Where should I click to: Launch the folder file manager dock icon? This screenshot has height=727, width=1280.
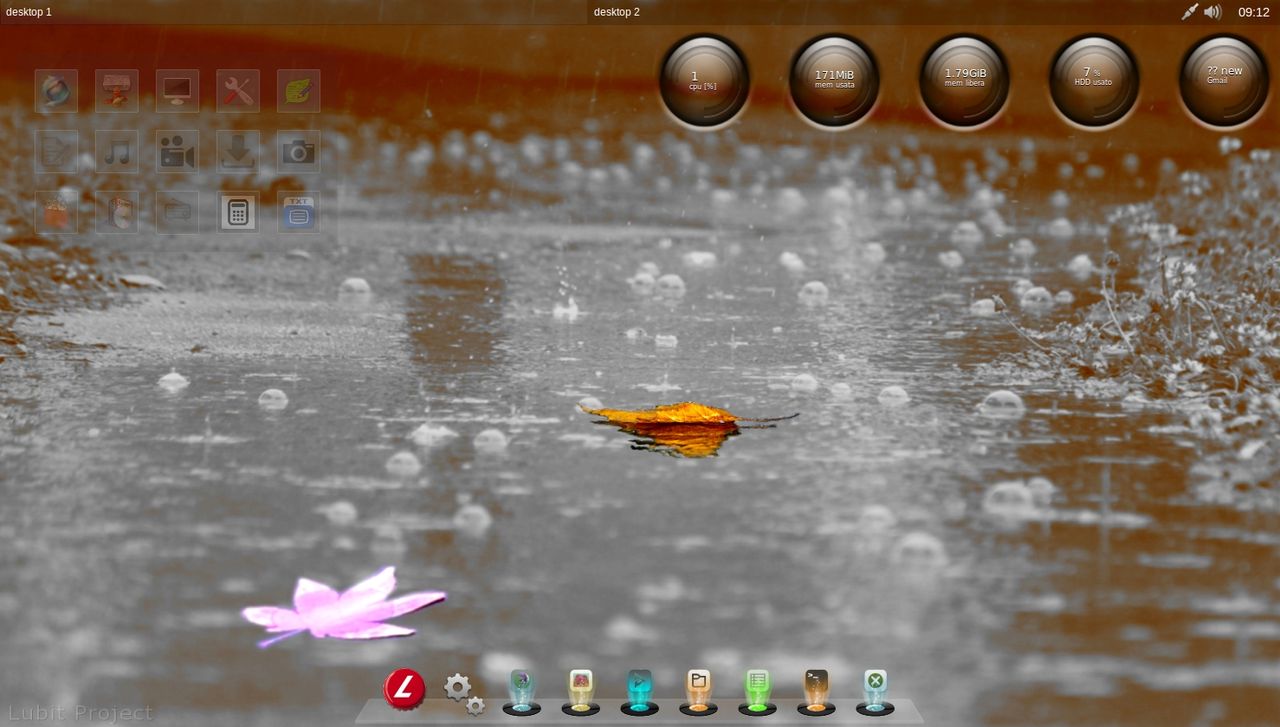click(x=698, y=692)
